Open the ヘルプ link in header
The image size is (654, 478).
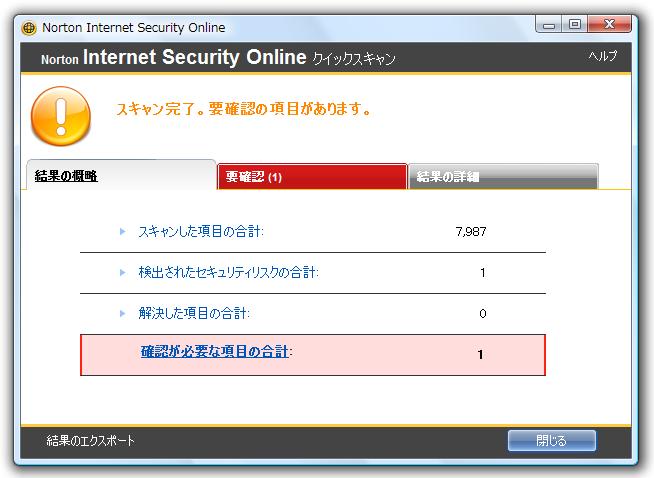pos(603,56)
